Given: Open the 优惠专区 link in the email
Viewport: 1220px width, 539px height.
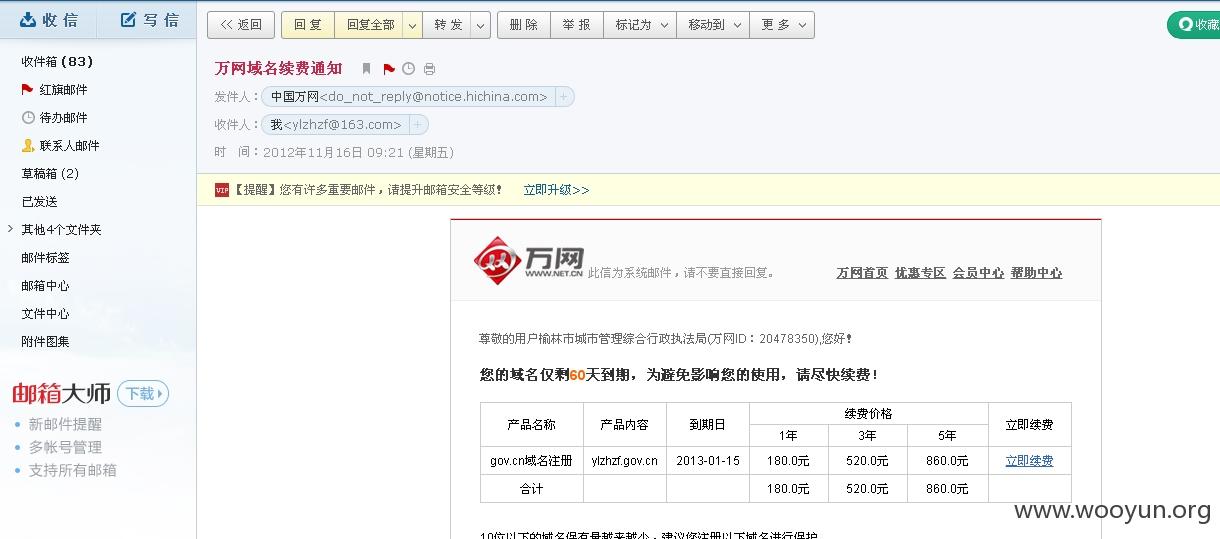Looking at the screenshot, I should 920,273.
